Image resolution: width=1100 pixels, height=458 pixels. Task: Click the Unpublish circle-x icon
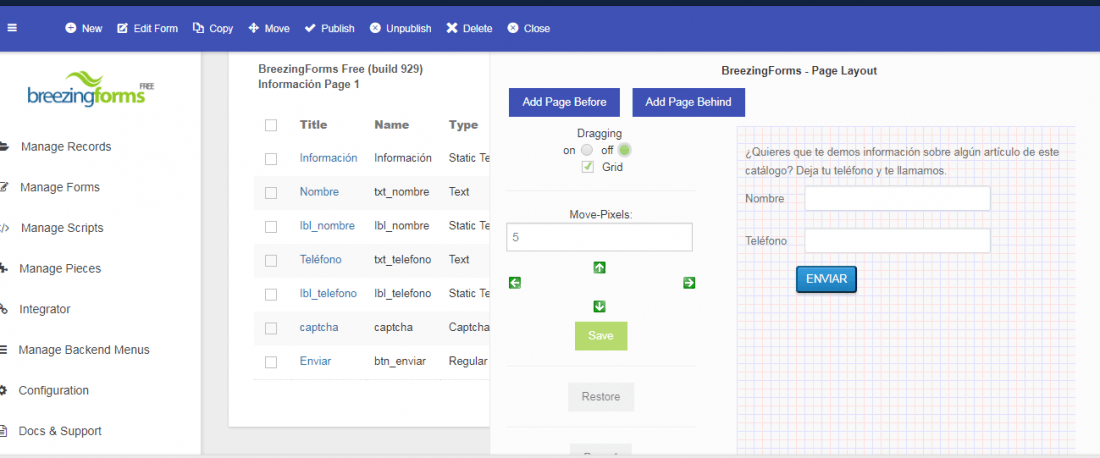375,29
